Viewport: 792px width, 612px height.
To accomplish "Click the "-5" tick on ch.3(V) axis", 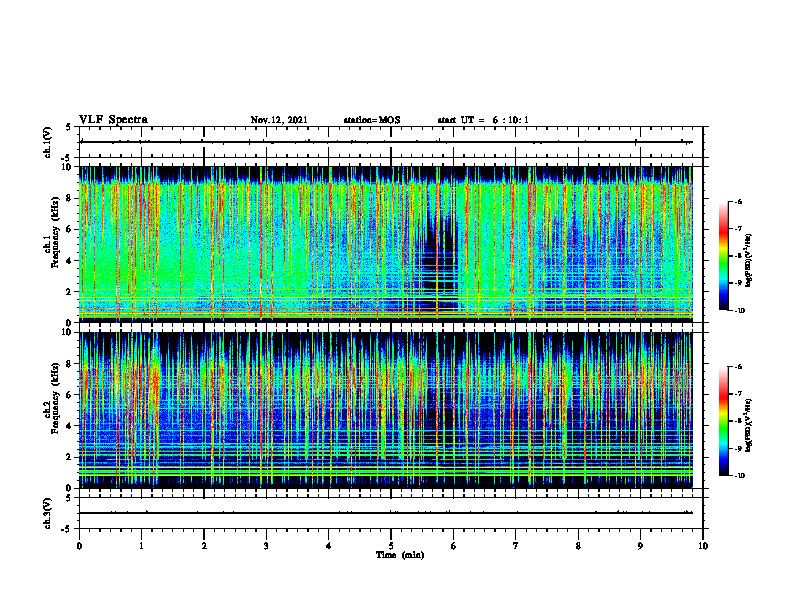I will coord(67,529).
